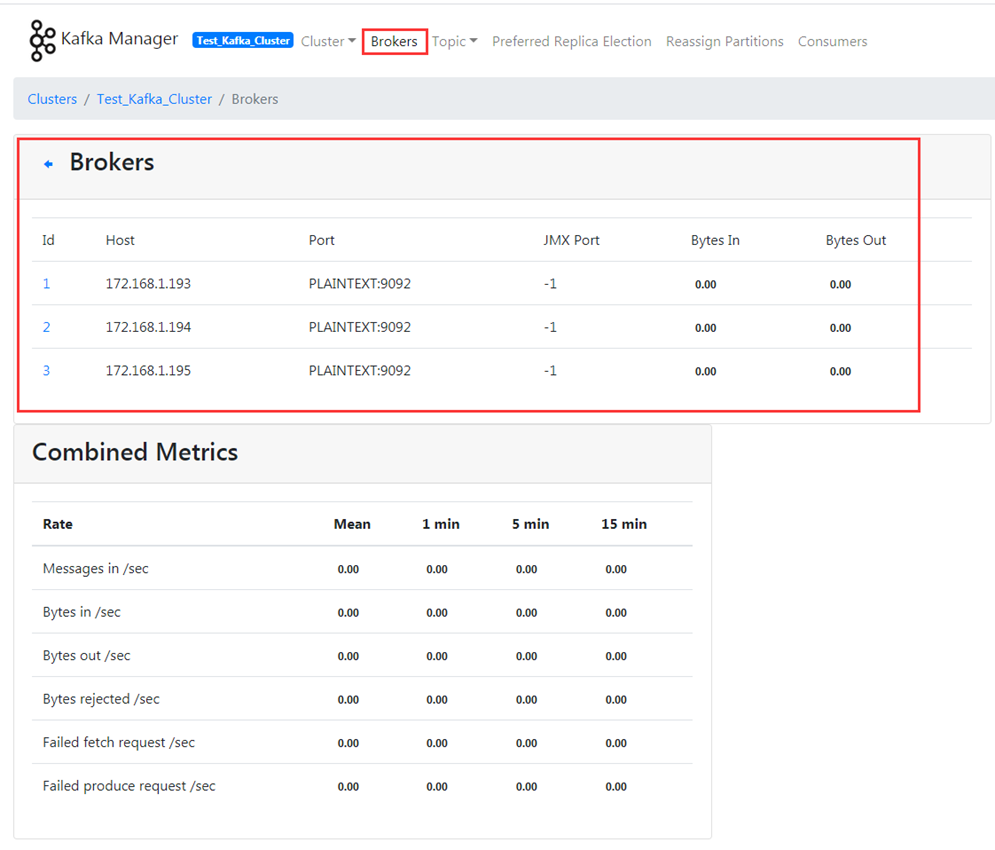The height and width of the screenshot is (850, 995).
Task: Select host 172.168.1.194 cell
Action: pyautogui.click(x=148, y=327)
